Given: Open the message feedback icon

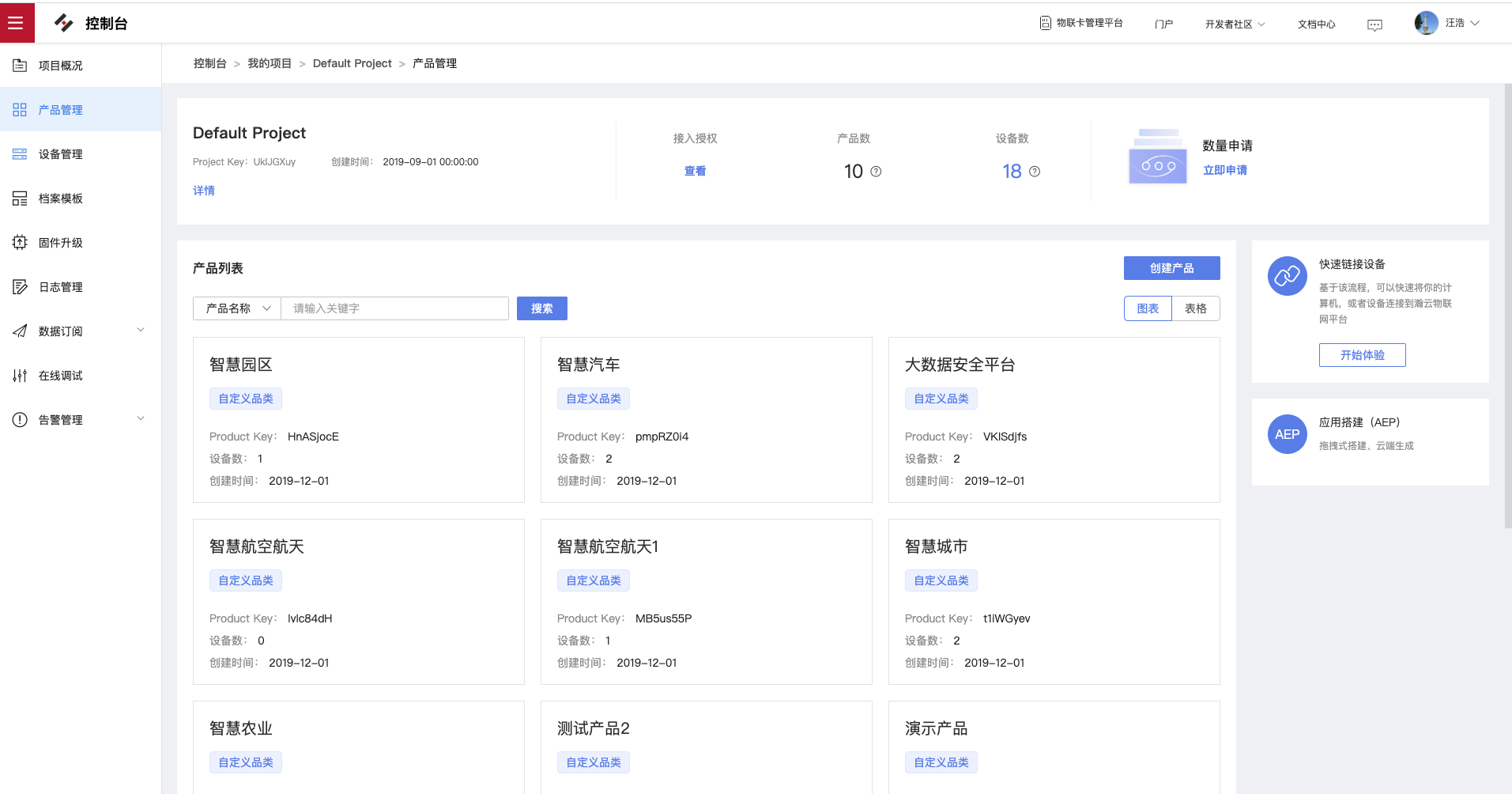Looking at the screenshot, I should click(x=1374, y=25).
